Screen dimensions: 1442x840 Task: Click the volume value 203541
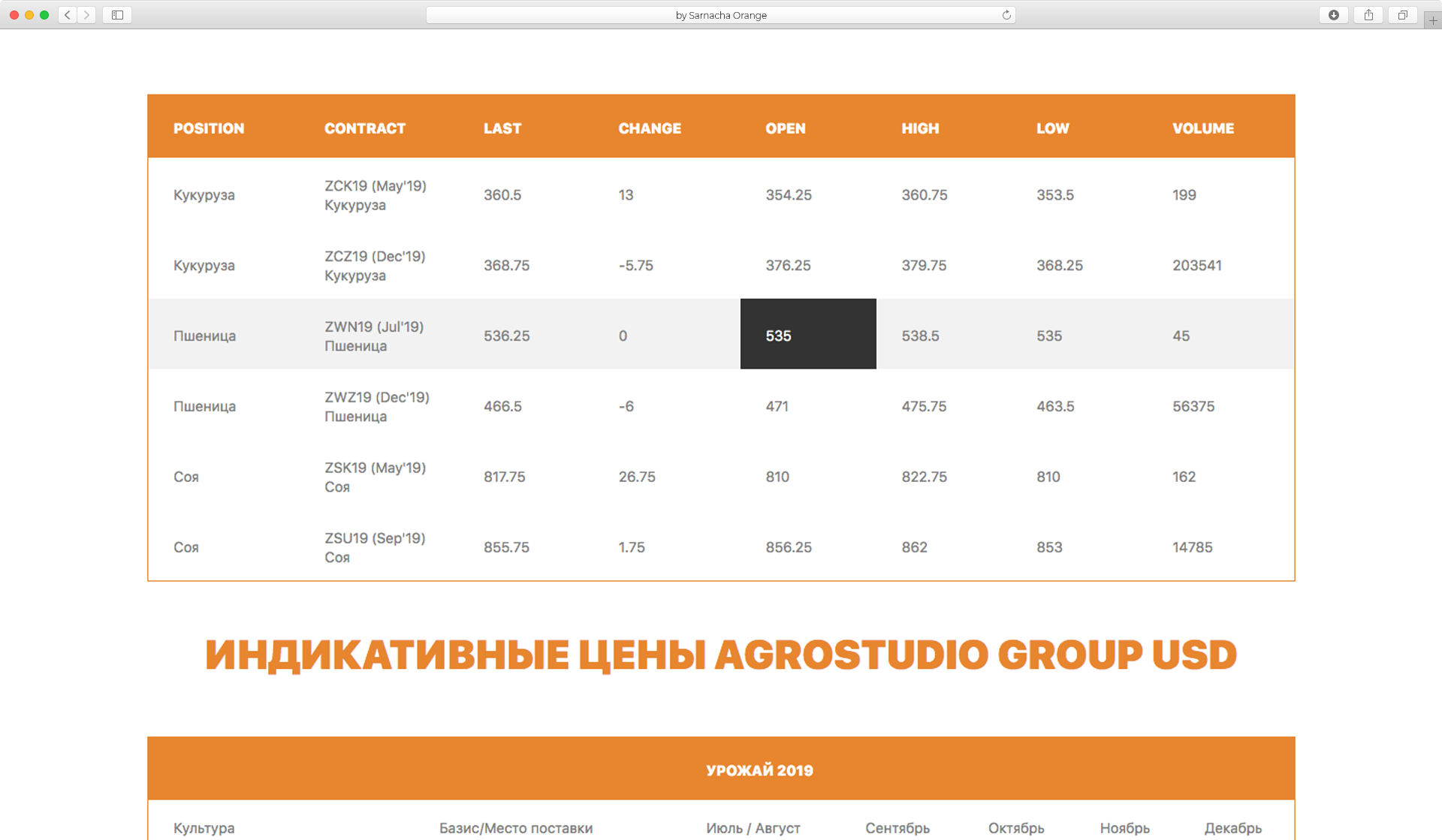1197,266
